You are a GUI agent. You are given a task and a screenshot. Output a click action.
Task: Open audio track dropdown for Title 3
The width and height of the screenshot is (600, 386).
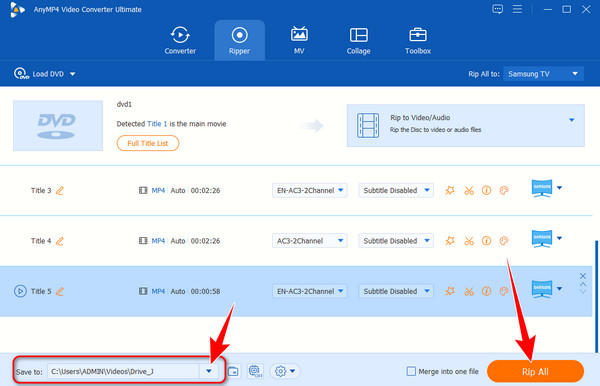click(x=310, y=190)
